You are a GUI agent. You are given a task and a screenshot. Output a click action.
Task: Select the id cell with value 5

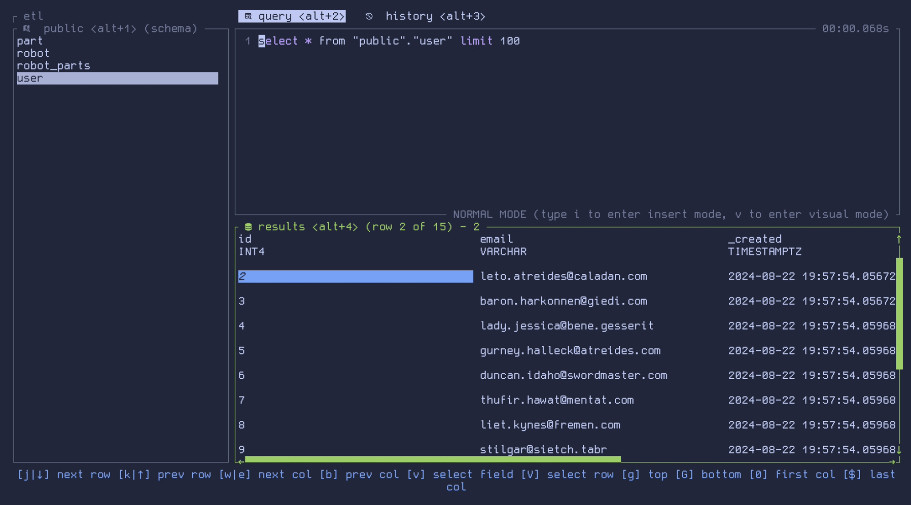pos(355,351)
